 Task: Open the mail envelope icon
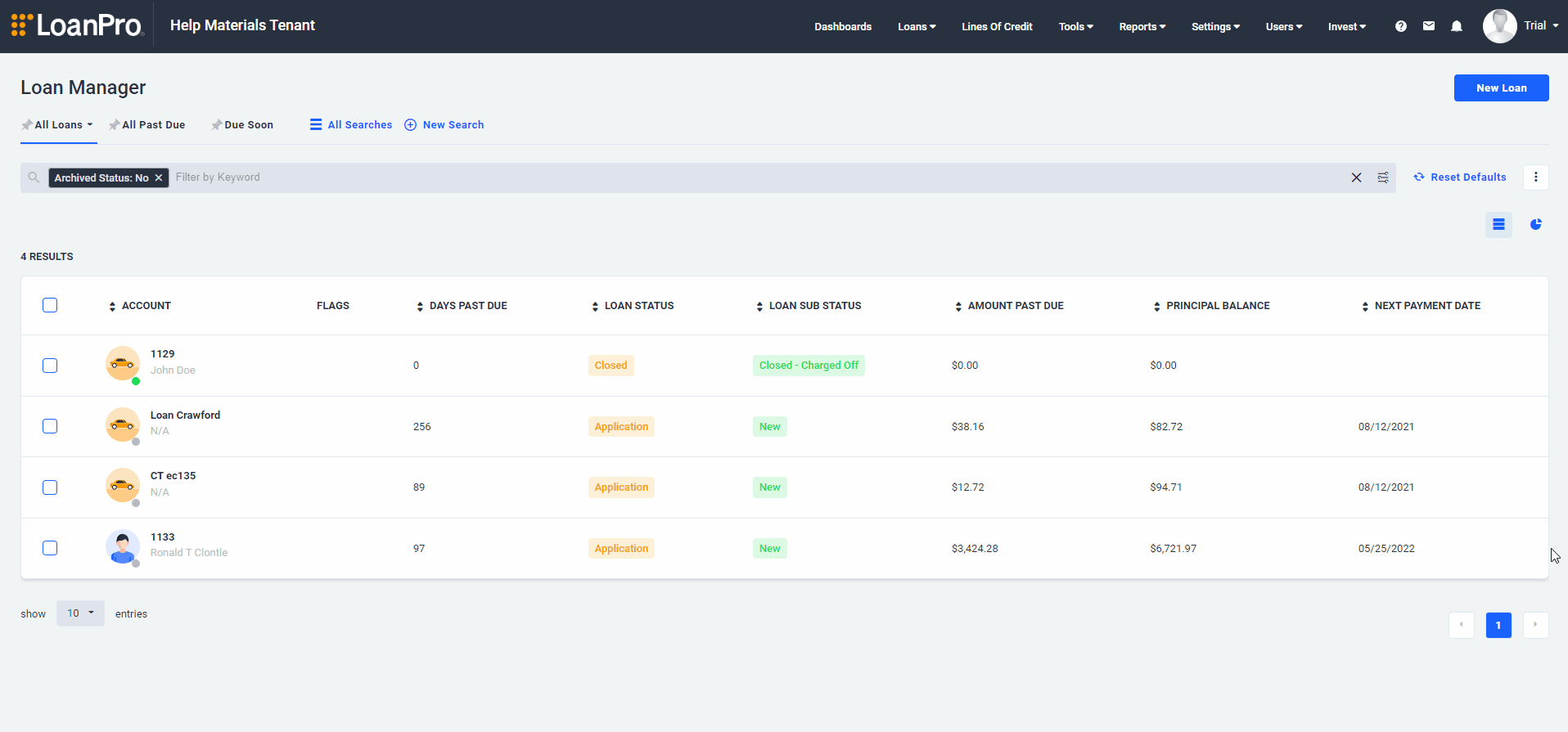[x=1429, y=26]
